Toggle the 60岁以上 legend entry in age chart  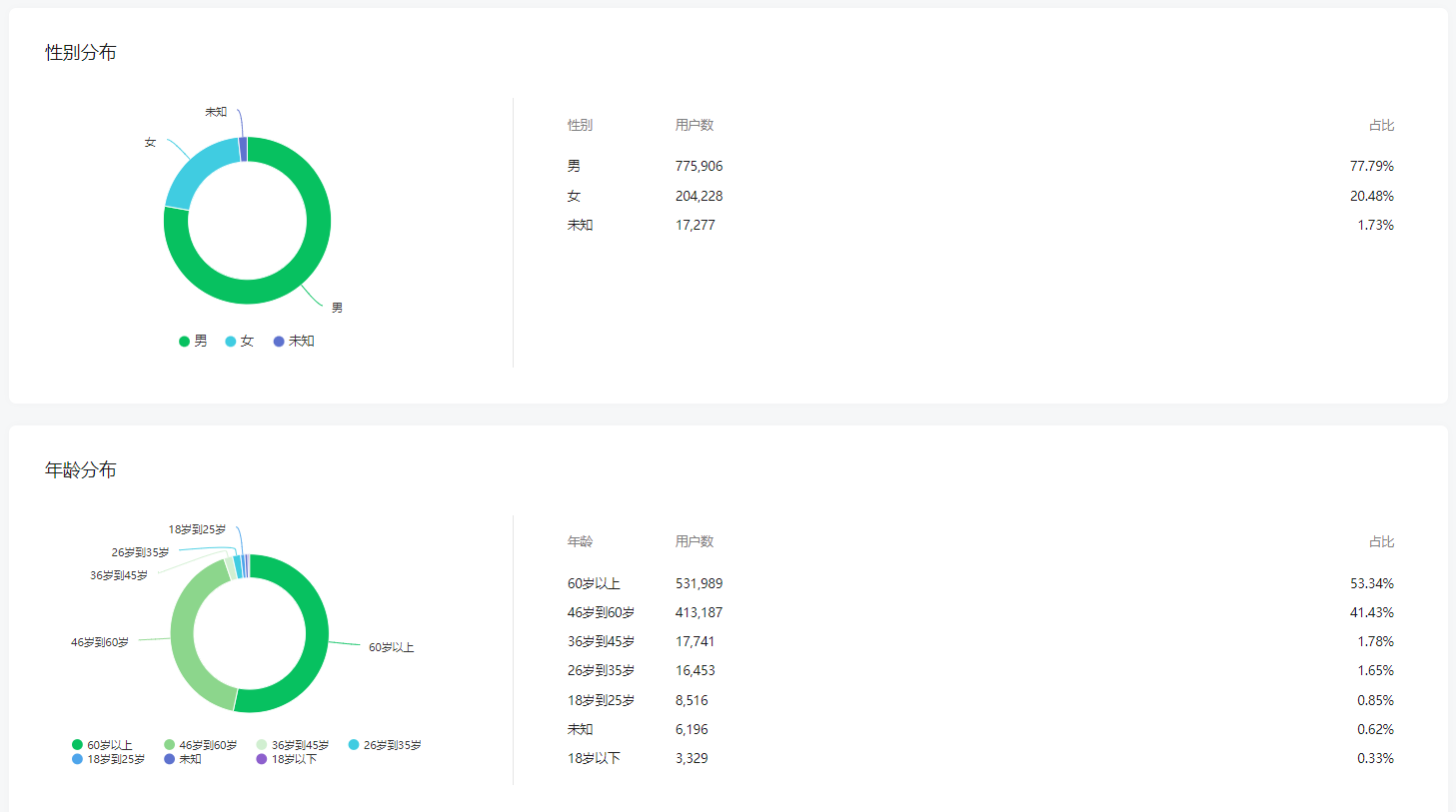coord(102,745)
